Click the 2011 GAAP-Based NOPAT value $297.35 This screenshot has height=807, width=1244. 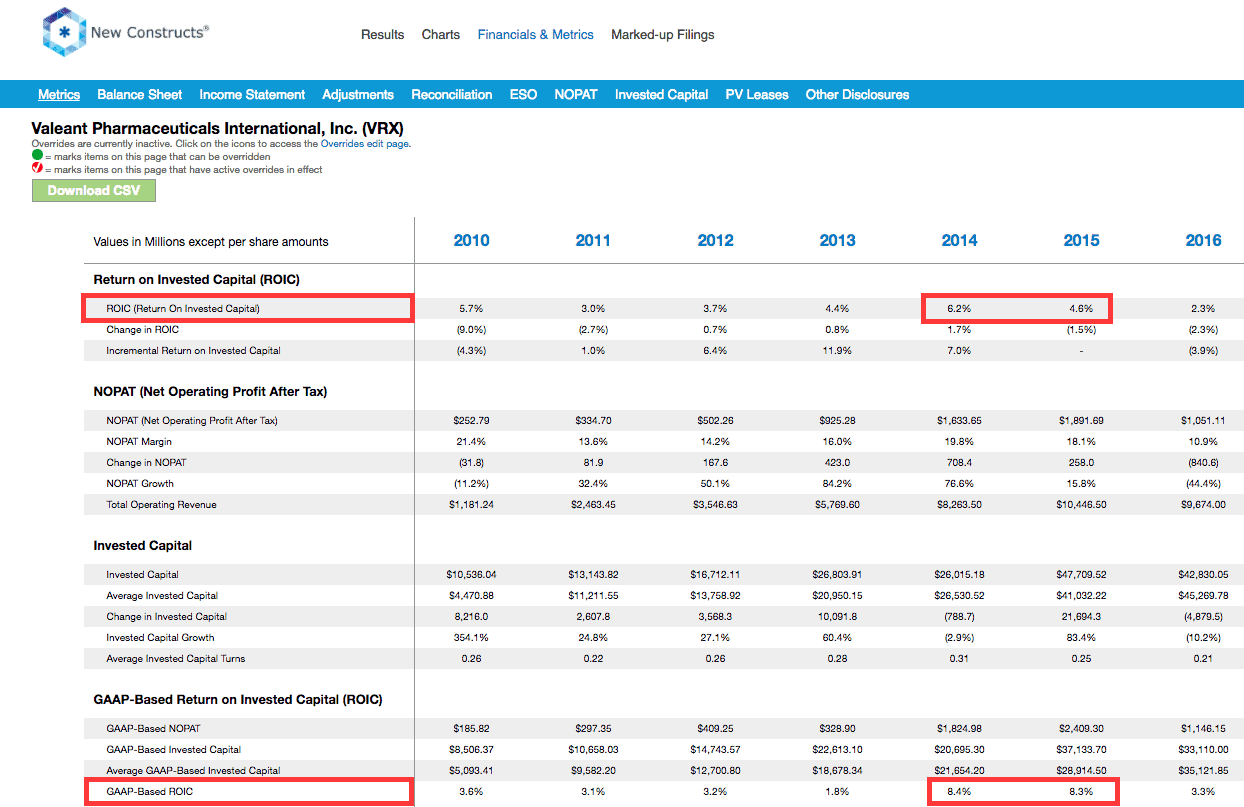594,728
